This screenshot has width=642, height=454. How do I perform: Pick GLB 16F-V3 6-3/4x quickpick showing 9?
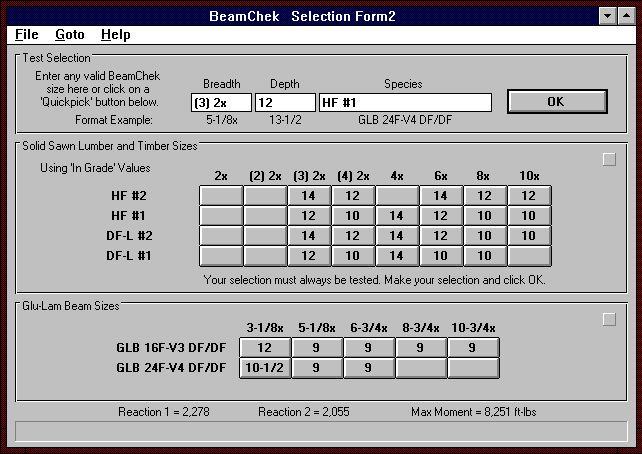click(369, 348)
